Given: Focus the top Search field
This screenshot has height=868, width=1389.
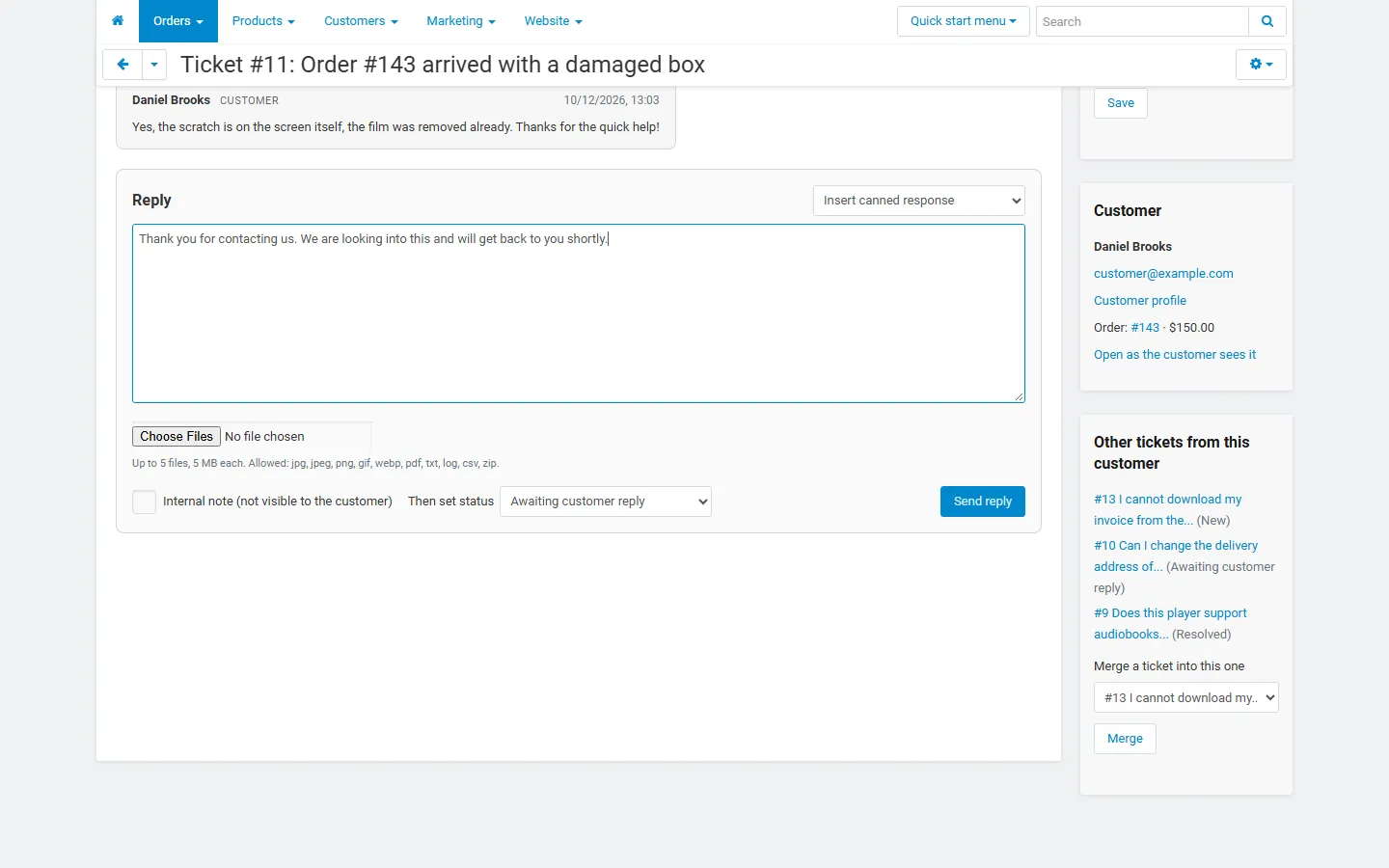Looking at the screenshot, I should [x=1142, y=21].
